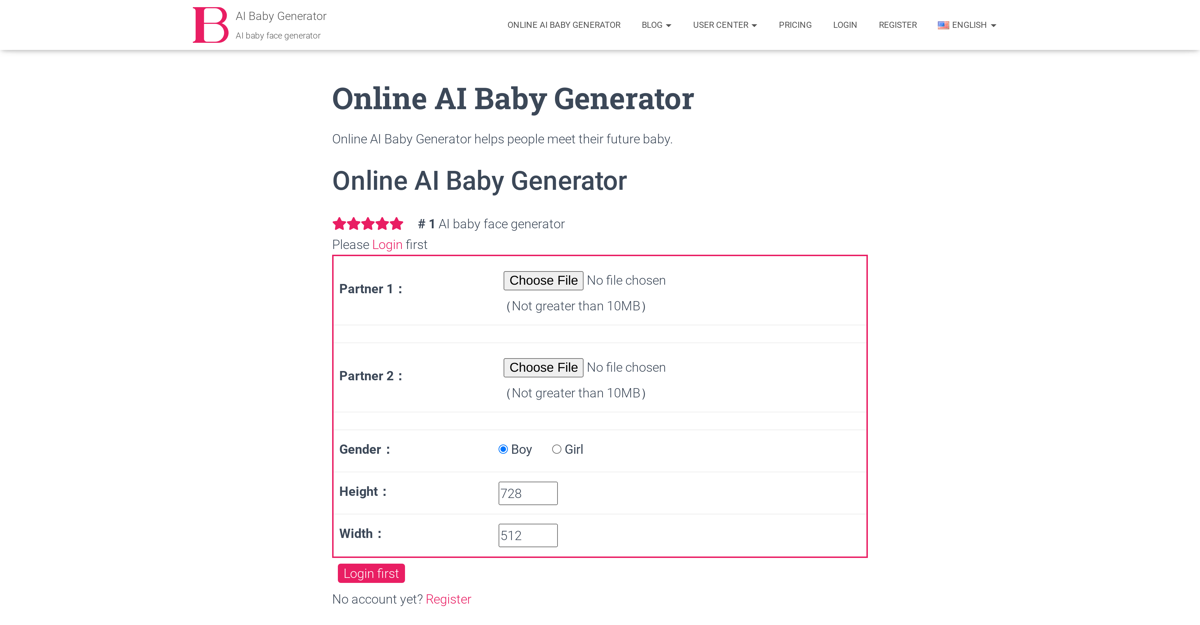Viewport: 1200px width, 625px height.
Task: Choose file for Partner 1
Action: [x=543, y=281]
